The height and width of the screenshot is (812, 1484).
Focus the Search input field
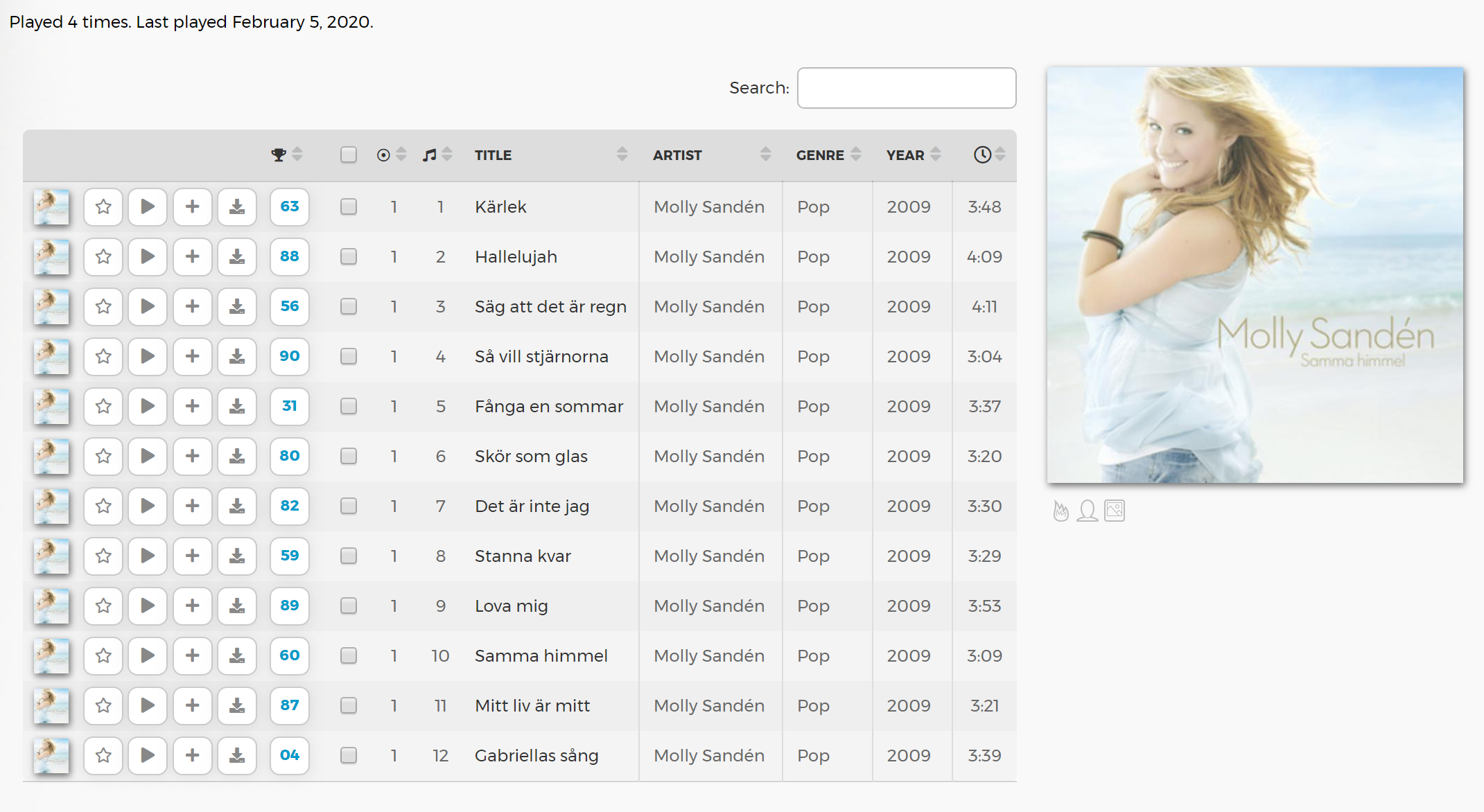[906, 88]
